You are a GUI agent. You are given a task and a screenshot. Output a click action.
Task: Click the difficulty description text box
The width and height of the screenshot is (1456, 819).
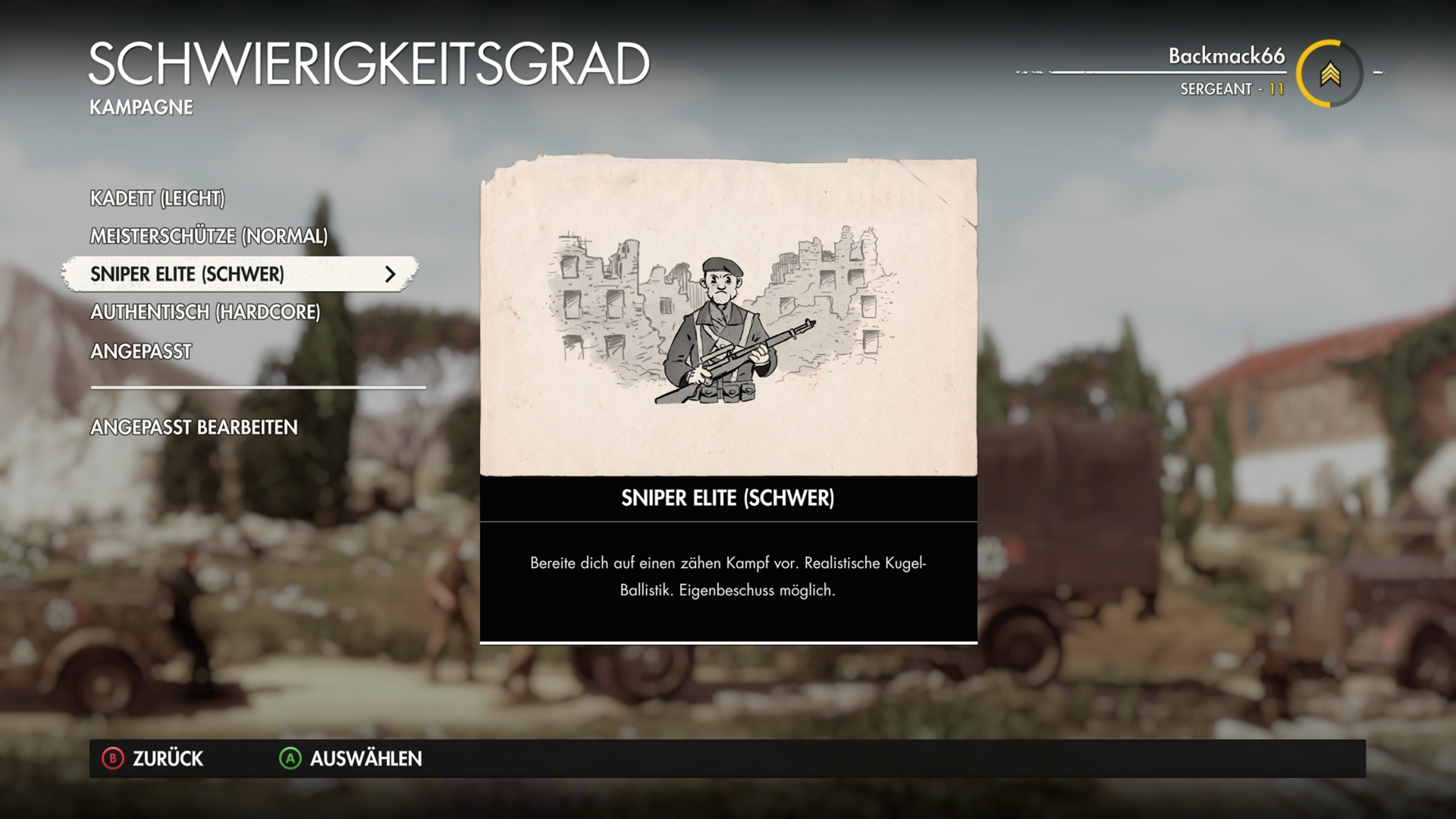point(728,582)
